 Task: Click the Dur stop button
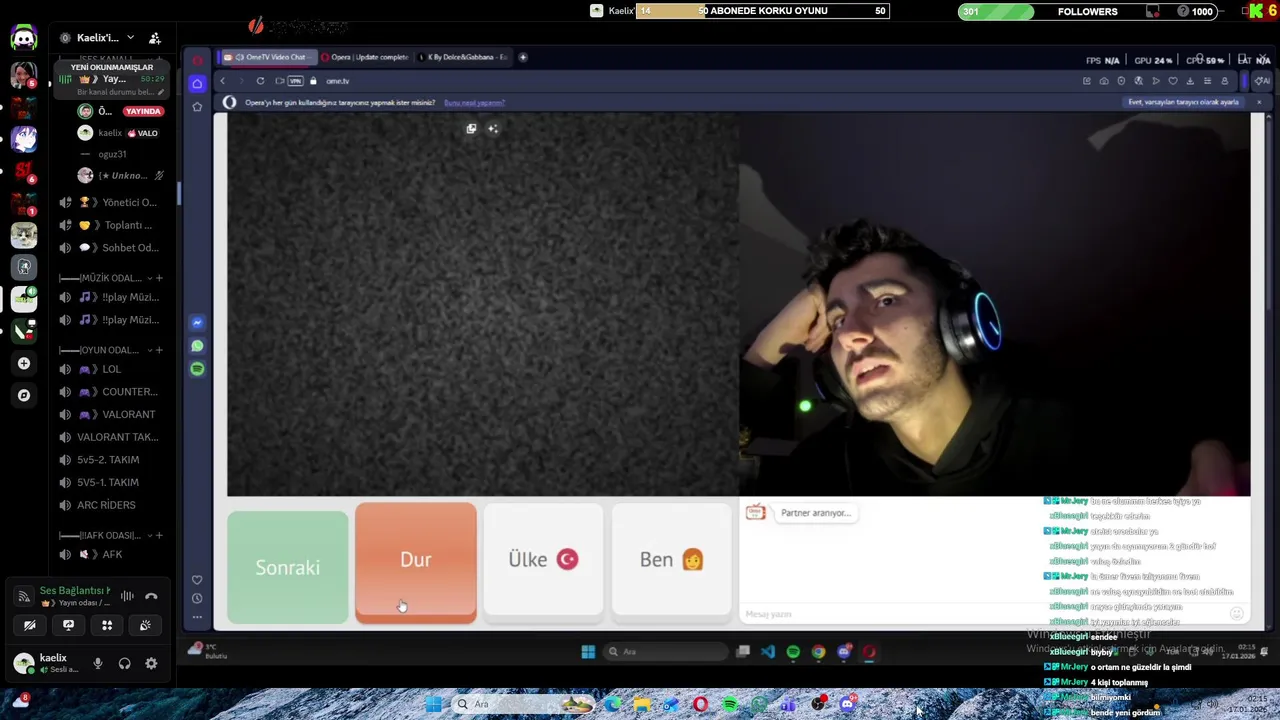[416, 563]
